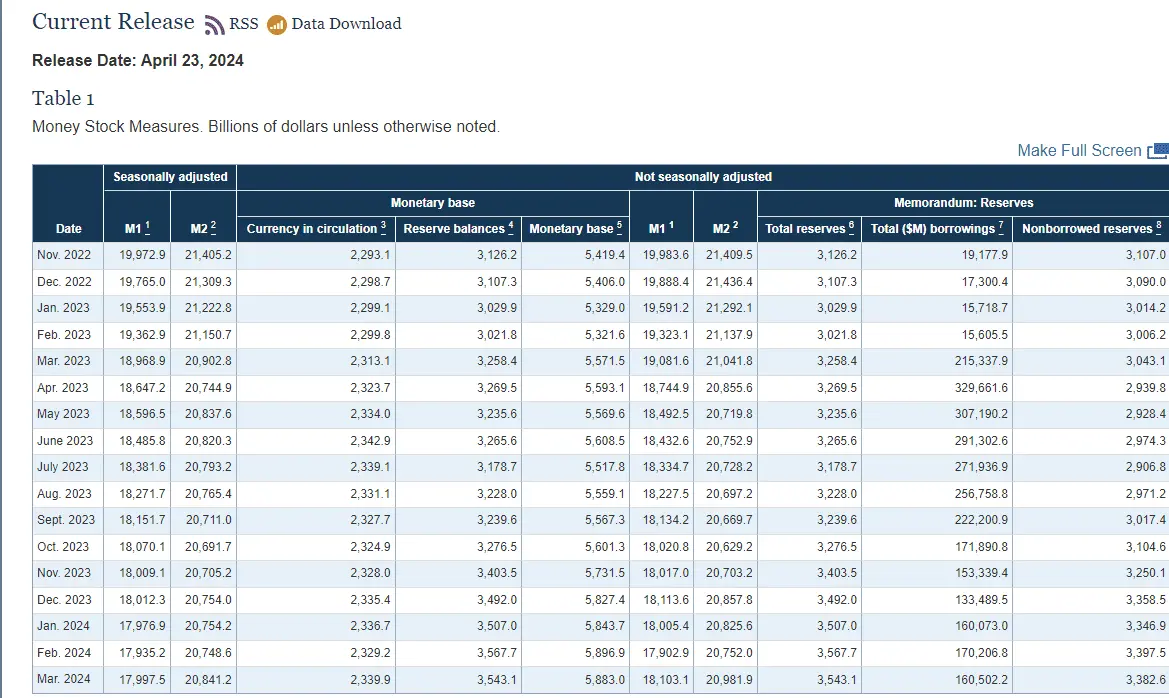The height and width of the screenshot is (698, 1169).
Task: Open the RSS text link
Action: [243, 24]
